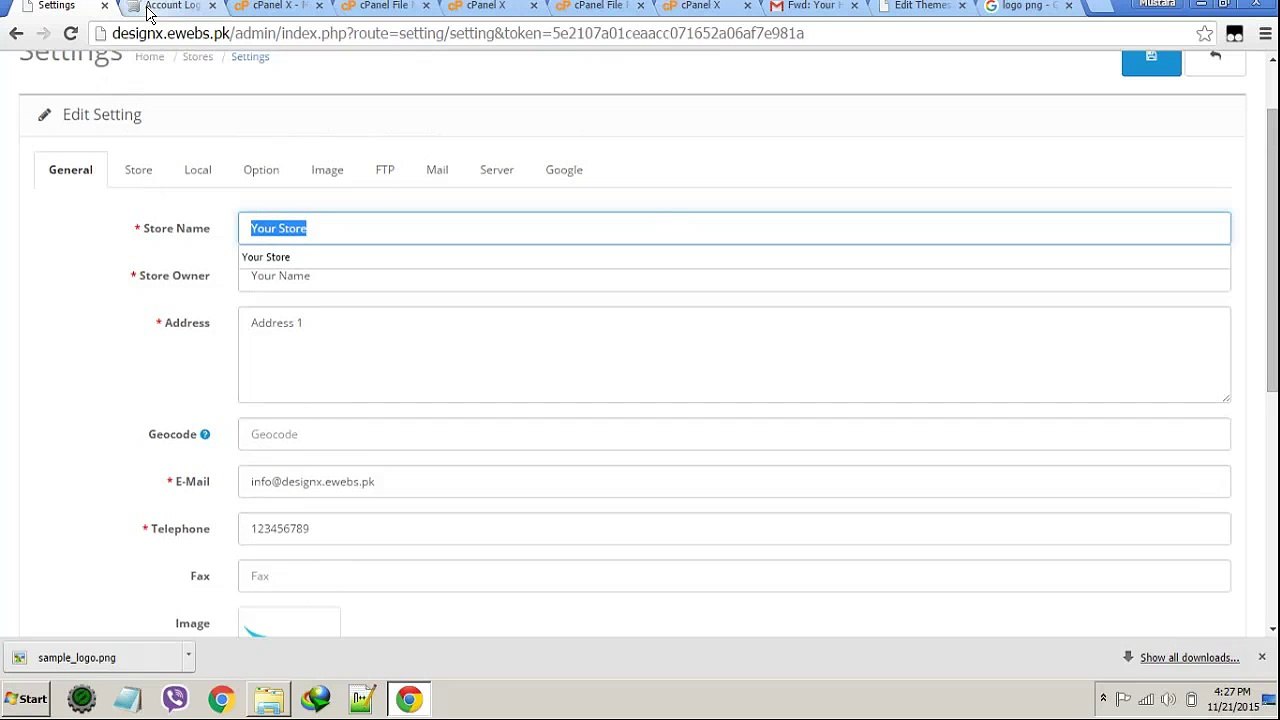This screenshot has height=720, width=1280.
Task: Click the battery tray icon
Action: [1191, 699]
